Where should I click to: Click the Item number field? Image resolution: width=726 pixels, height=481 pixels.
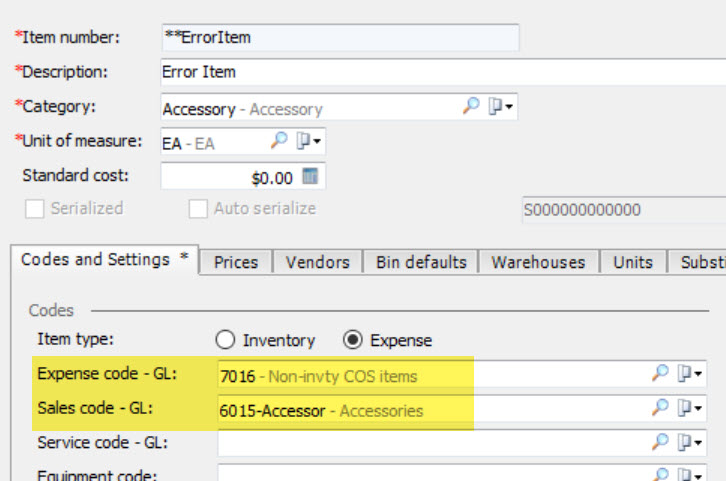[340, 37]
